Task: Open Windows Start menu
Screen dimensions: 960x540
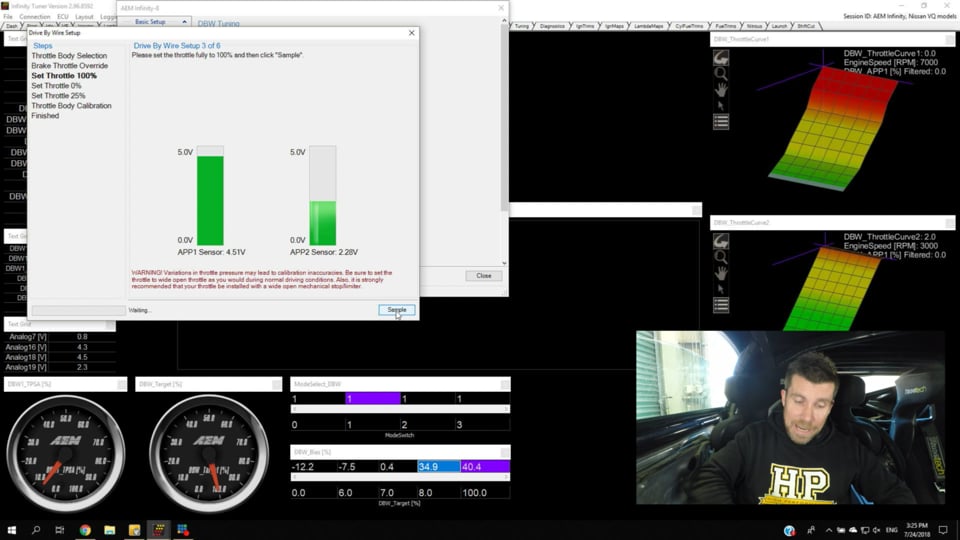Action: coord(12,530)
